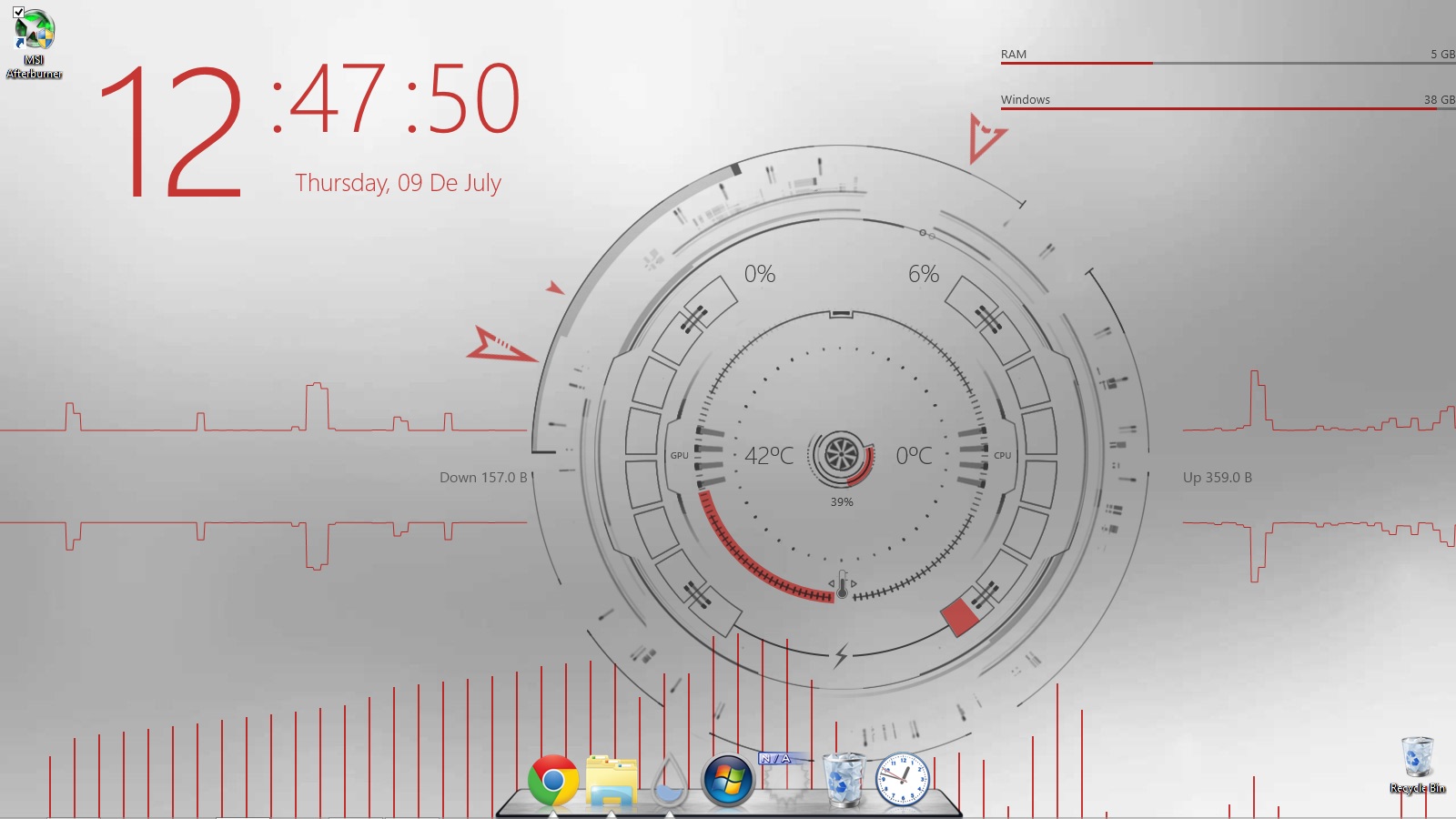
Task: Open Google Chrome from the dock
Action: click(552, 781)
